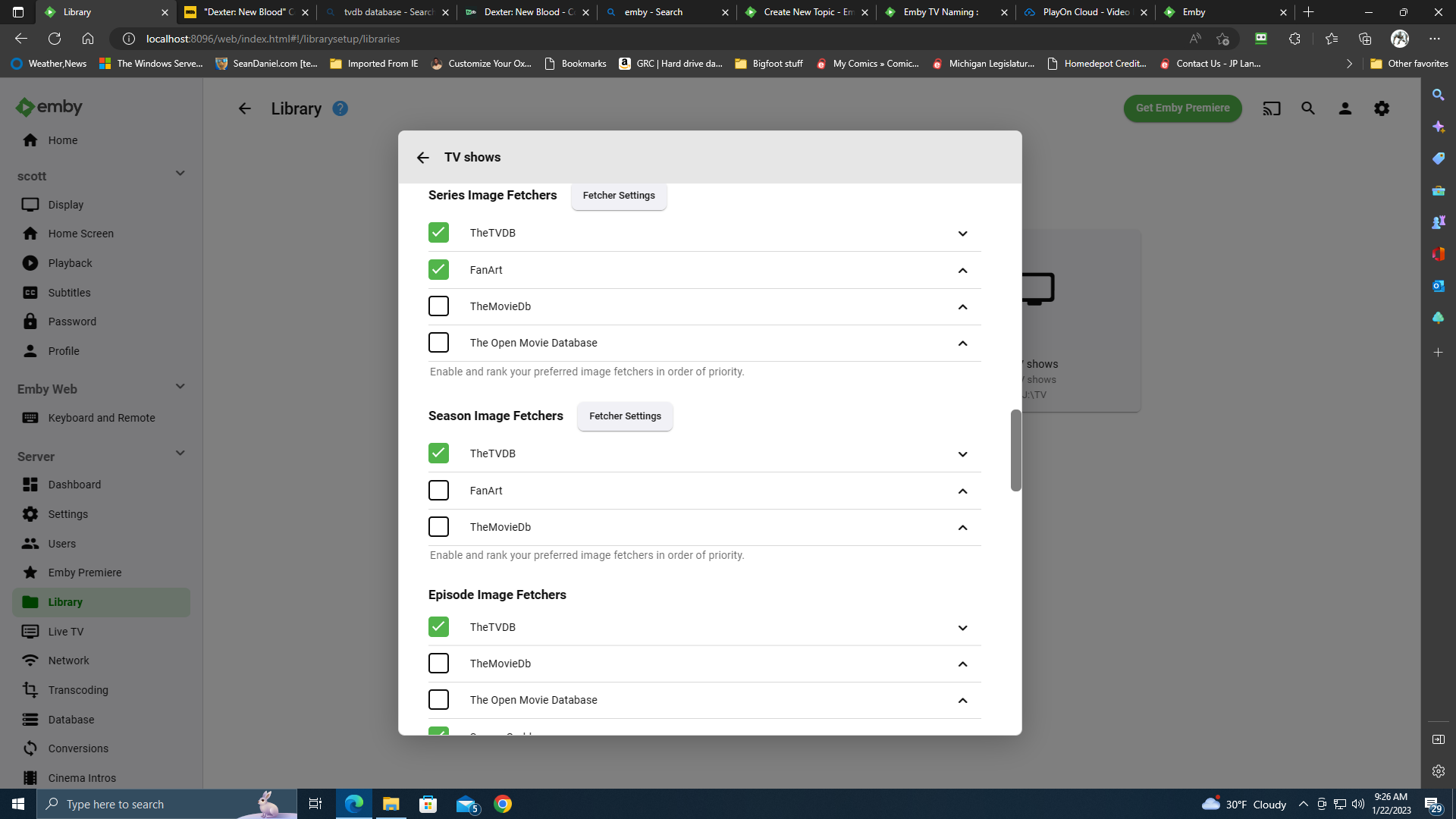Open Task View from taskbar

tap(315, 804)
